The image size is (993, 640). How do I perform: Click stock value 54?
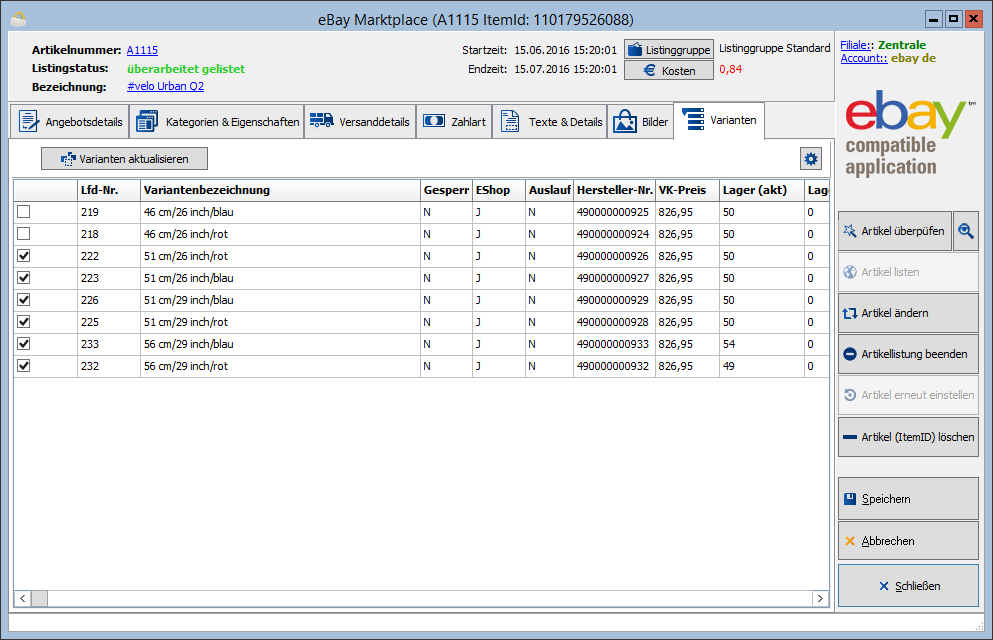click(x=729, y=344)
